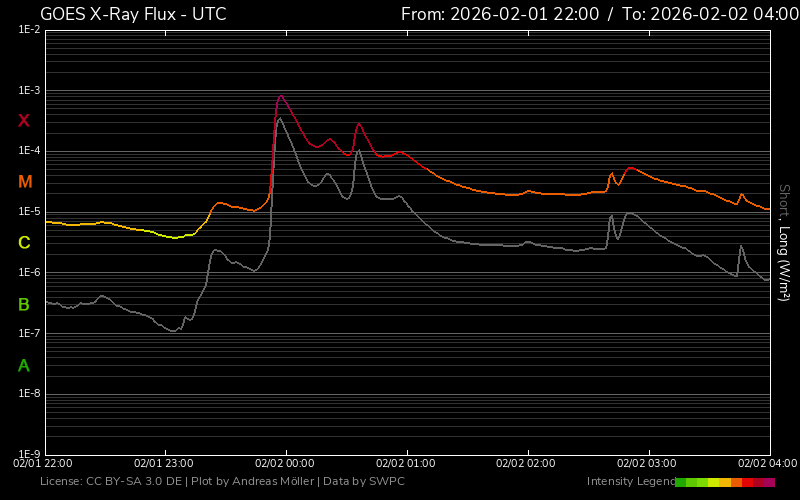800x500 pixels.
Task: Select the 02/02 02:00 time axis label
Action: 526,464
